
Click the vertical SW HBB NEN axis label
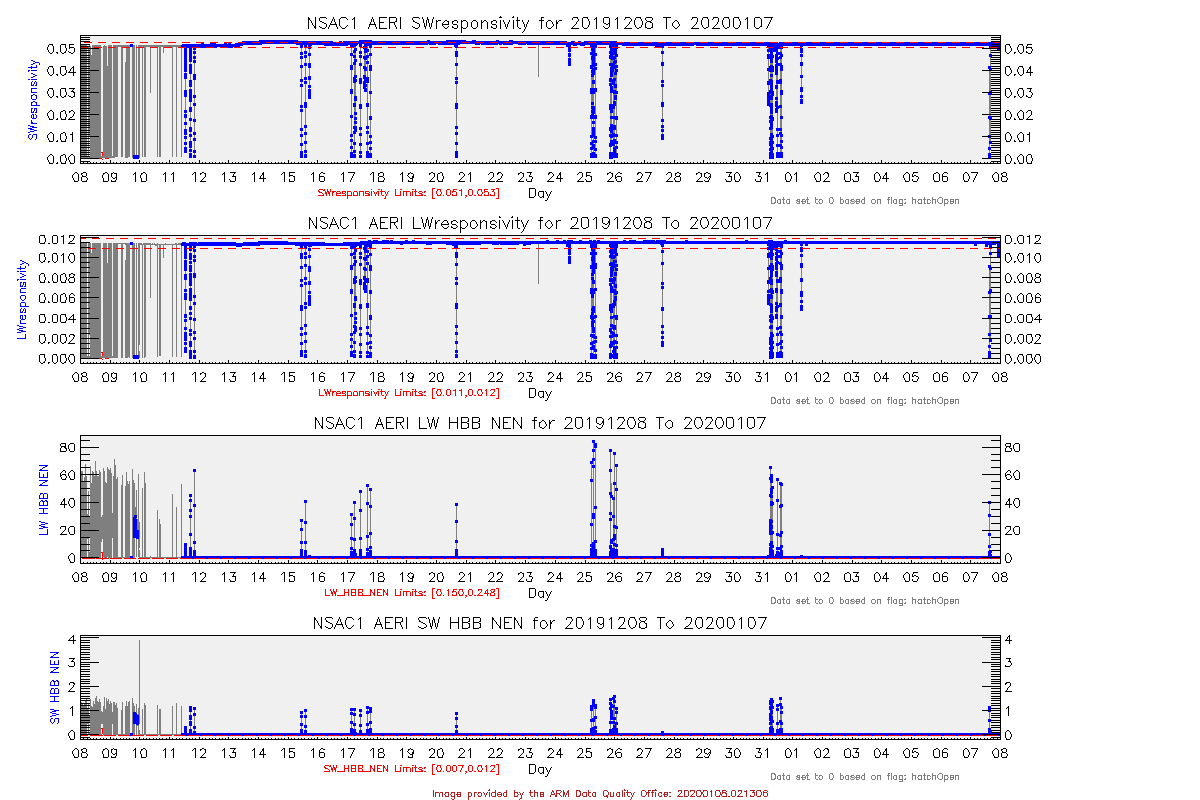point(56,687)
